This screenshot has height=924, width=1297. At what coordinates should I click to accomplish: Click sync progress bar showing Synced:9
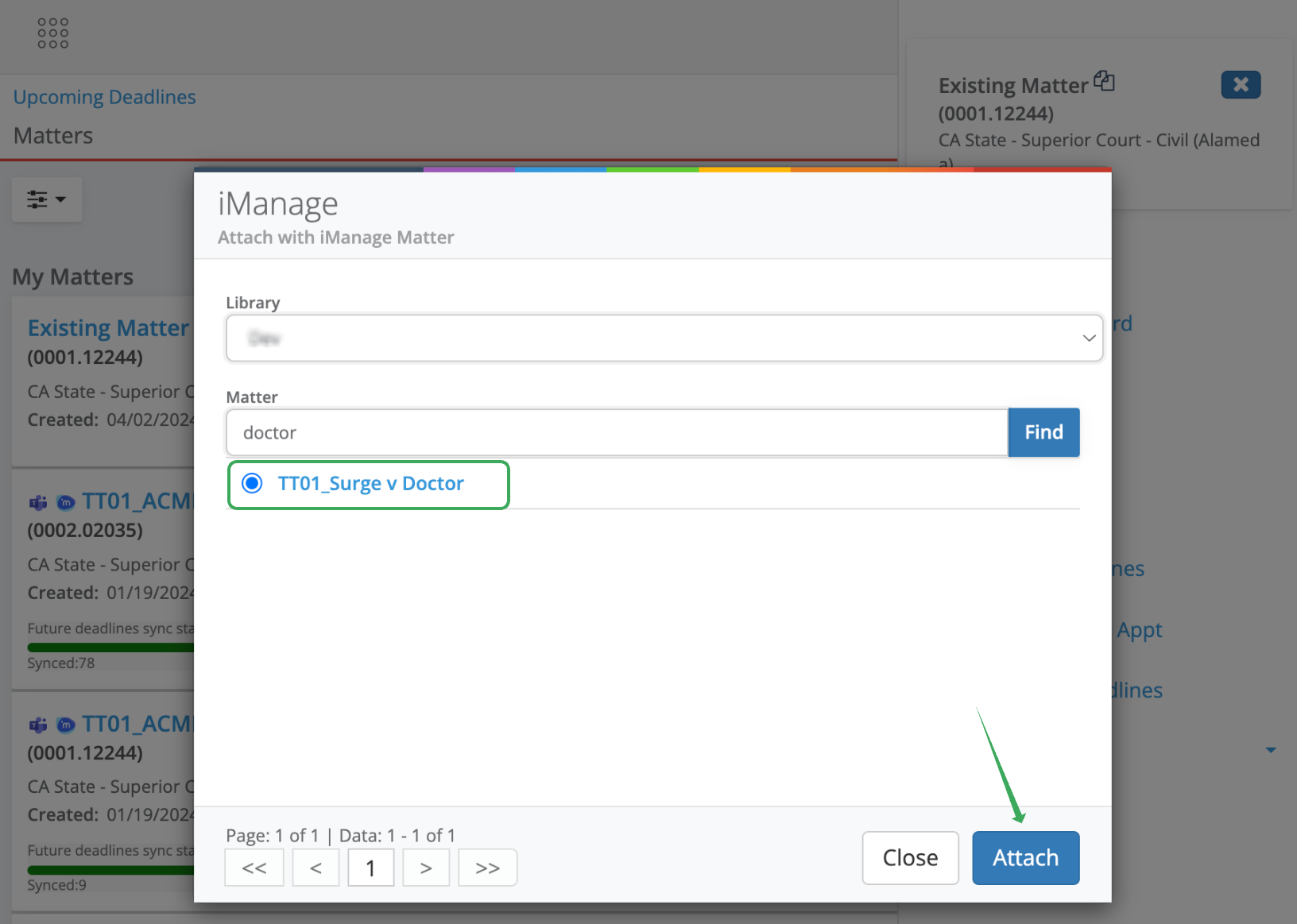point(110,870)
